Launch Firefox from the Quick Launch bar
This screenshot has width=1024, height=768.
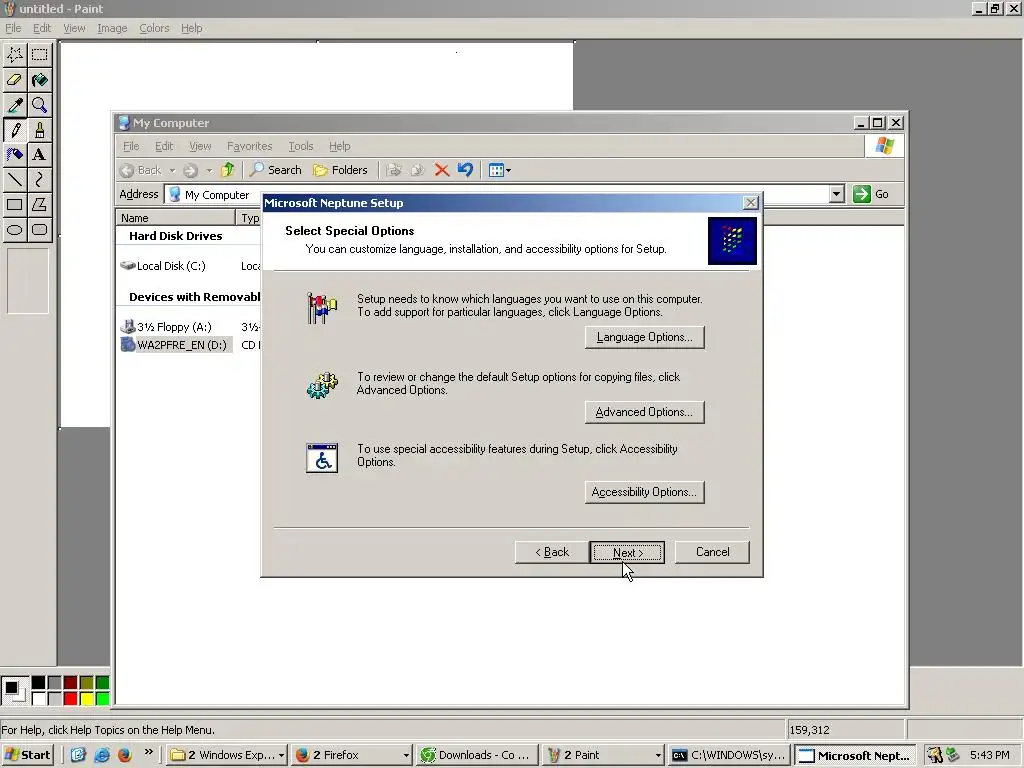pos(125,755)
